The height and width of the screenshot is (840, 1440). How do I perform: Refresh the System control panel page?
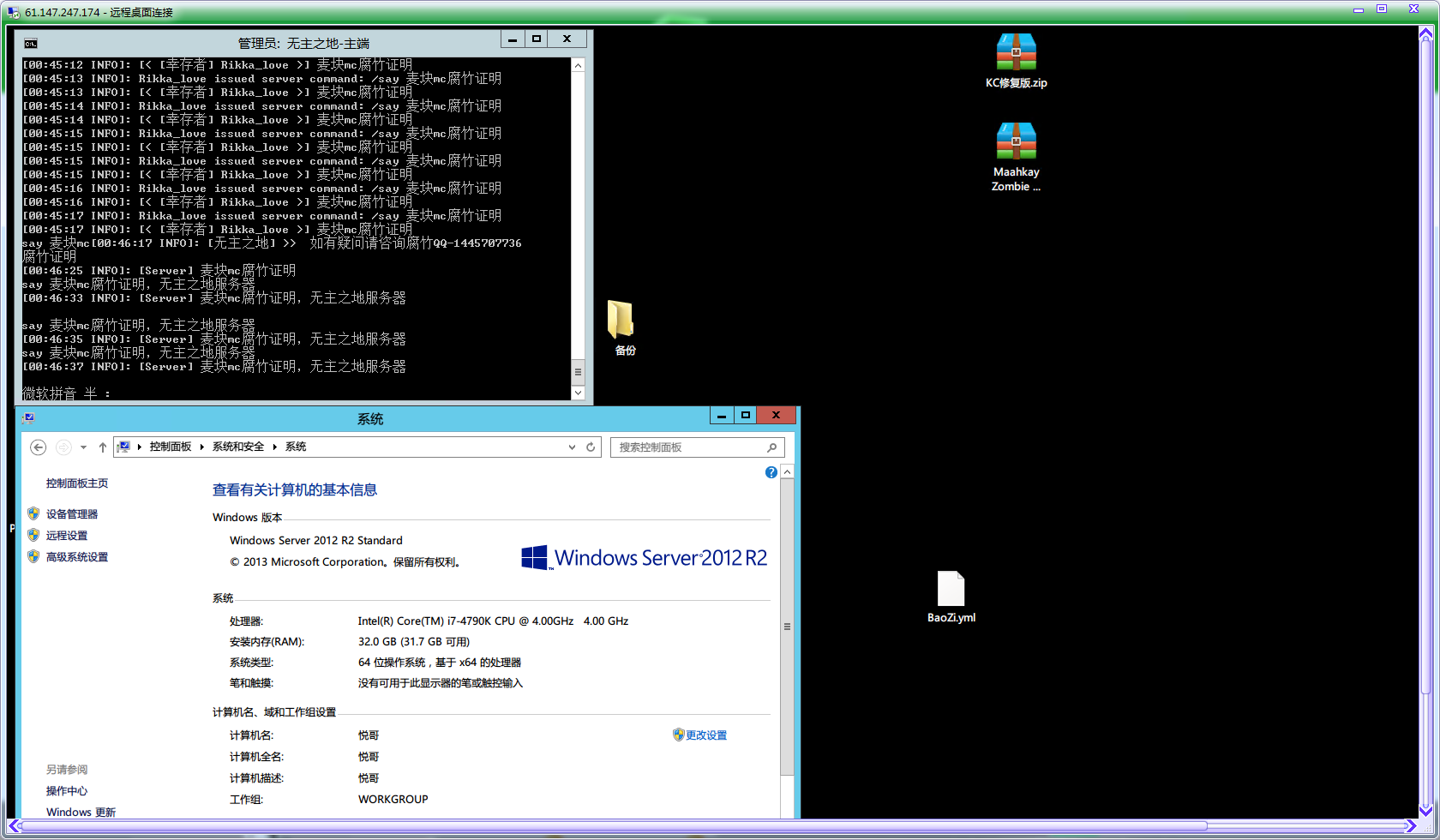click(591, 447)
